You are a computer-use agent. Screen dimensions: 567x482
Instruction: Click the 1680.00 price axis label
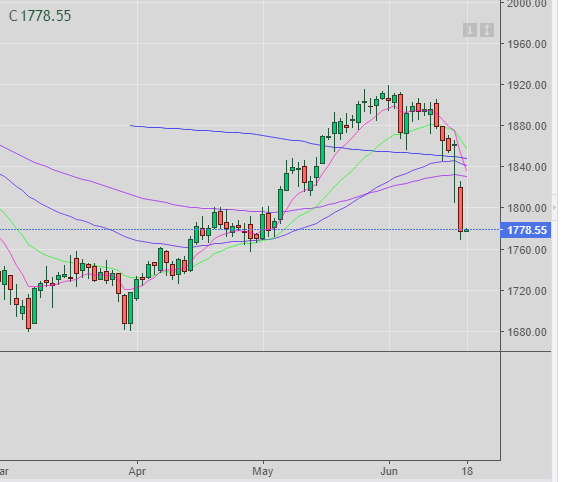526,332
